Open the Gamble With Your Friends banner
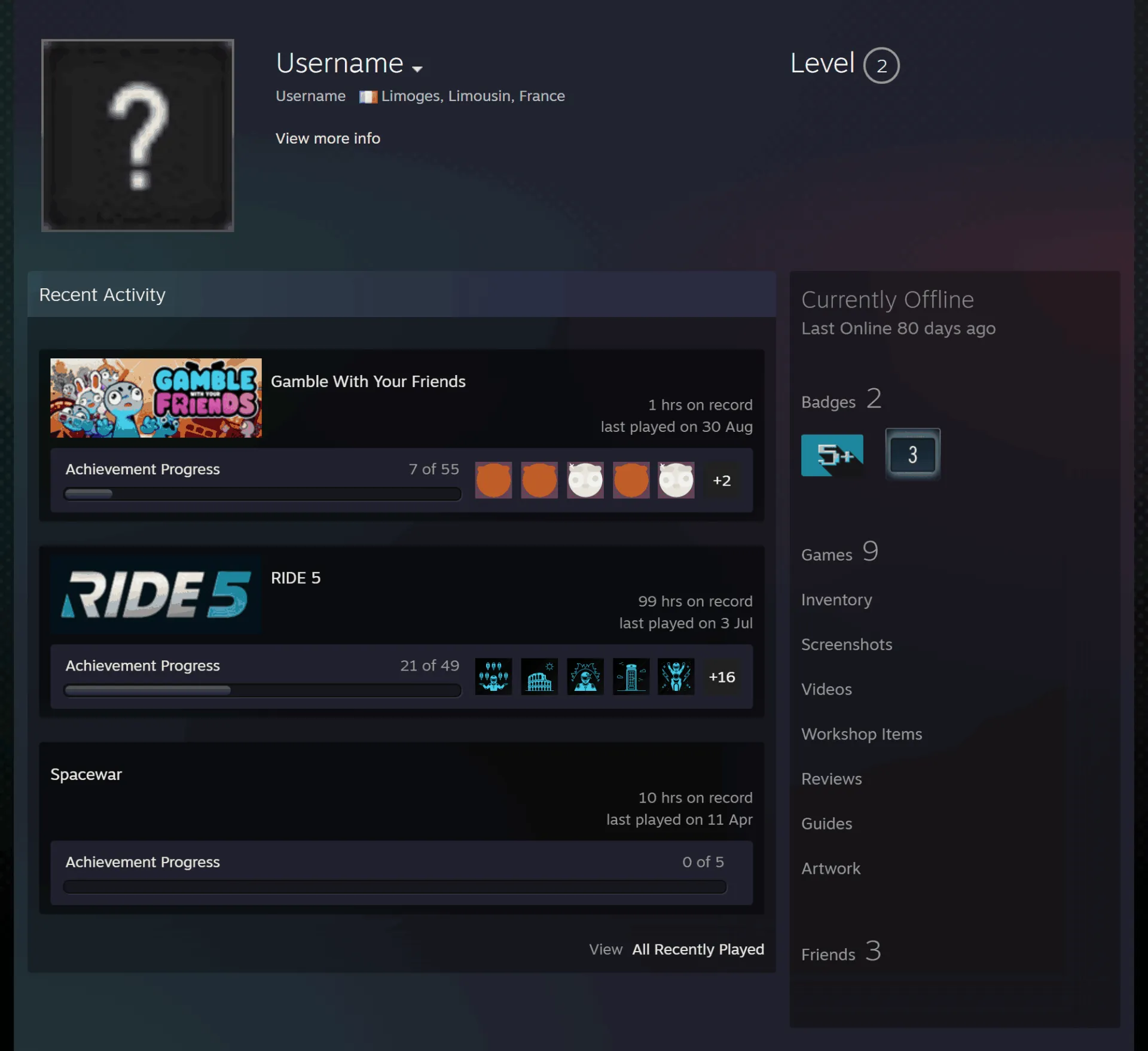Screen dimensions: 1148x1051 (x=156, y=398)
